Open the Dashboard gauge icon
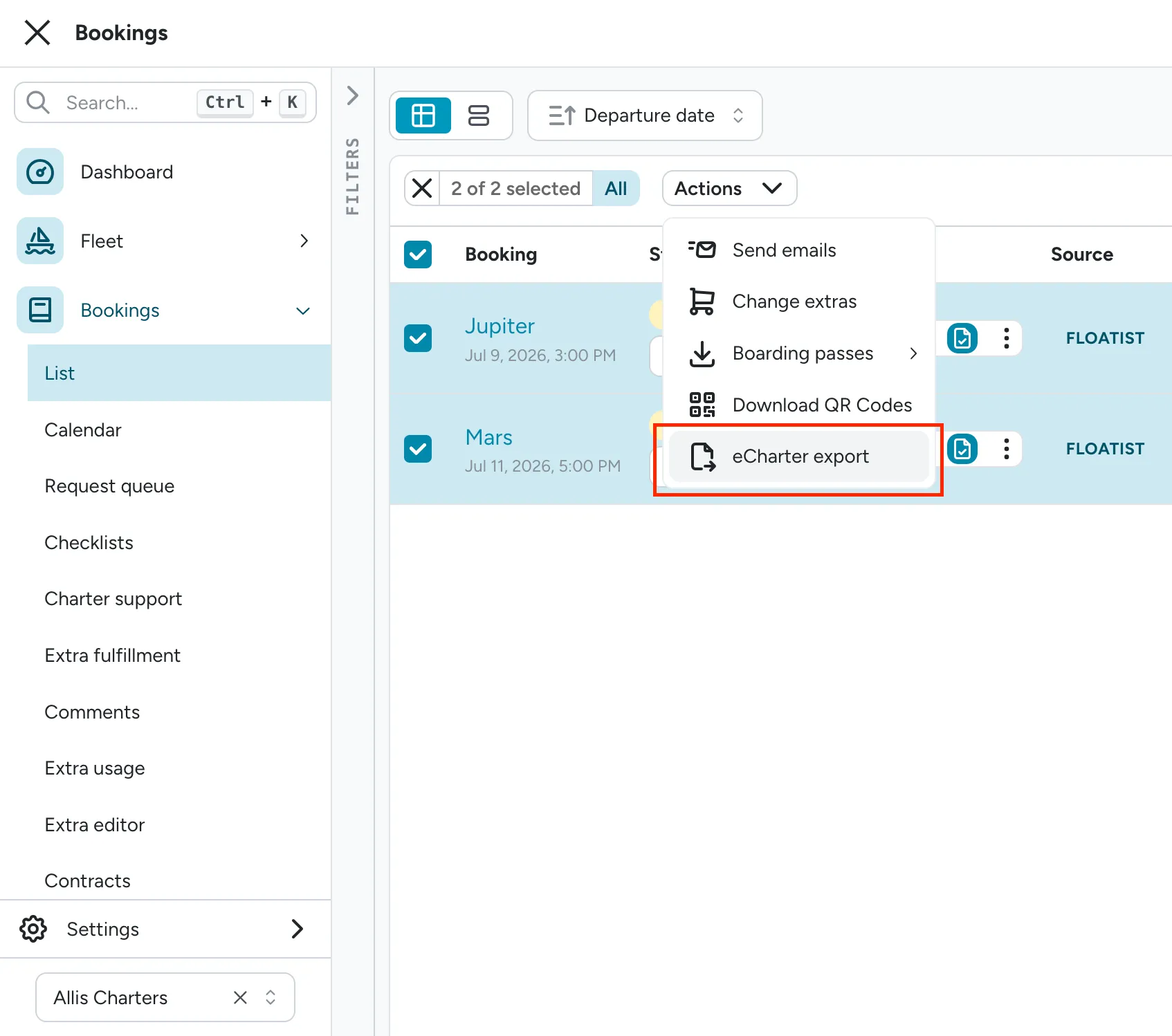This screenshot has height=1036, width=1172. click(40, 172)
